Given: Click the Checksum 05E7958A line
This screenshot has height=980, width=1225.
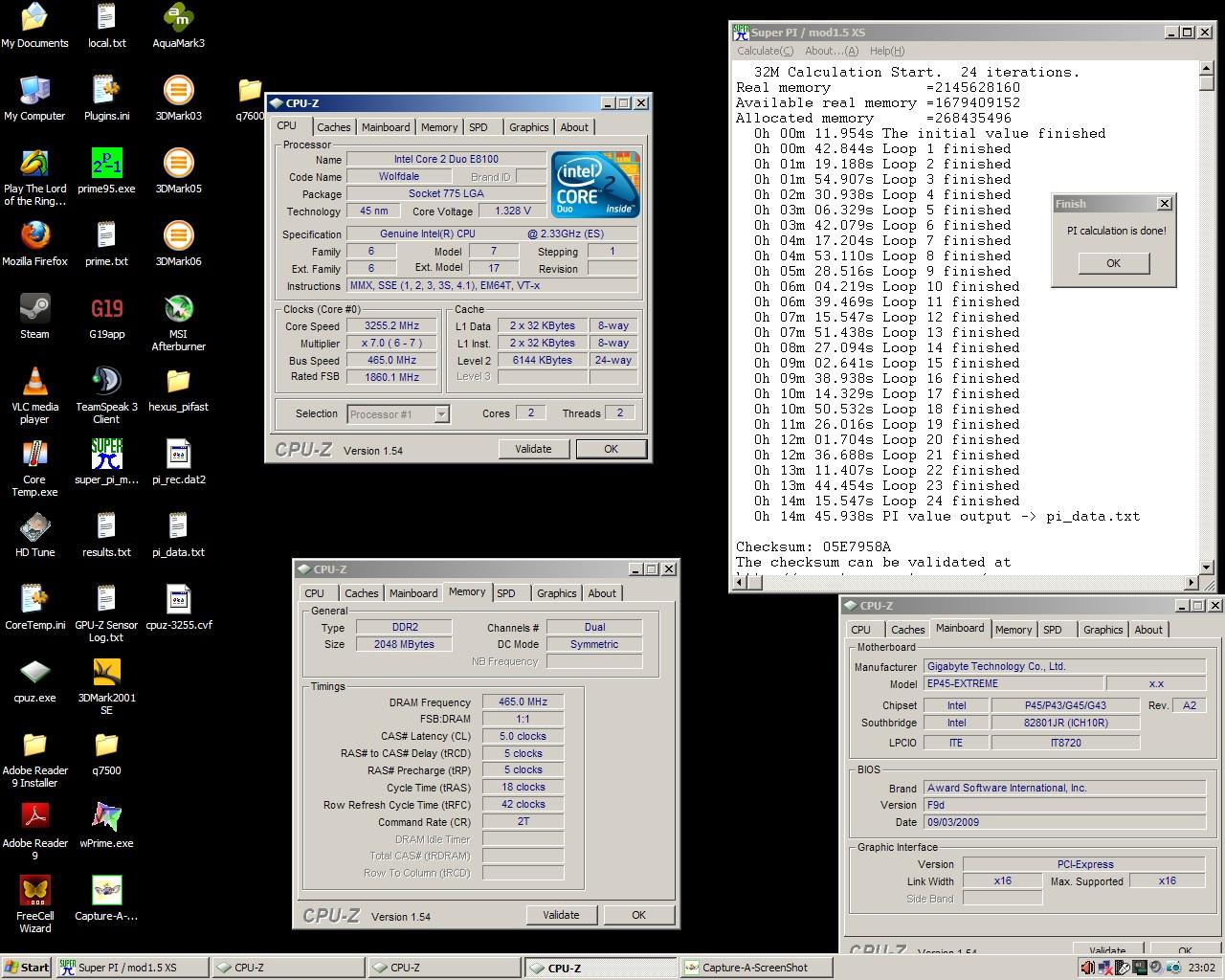Looking at the screenshot, I should pos(813,546).
